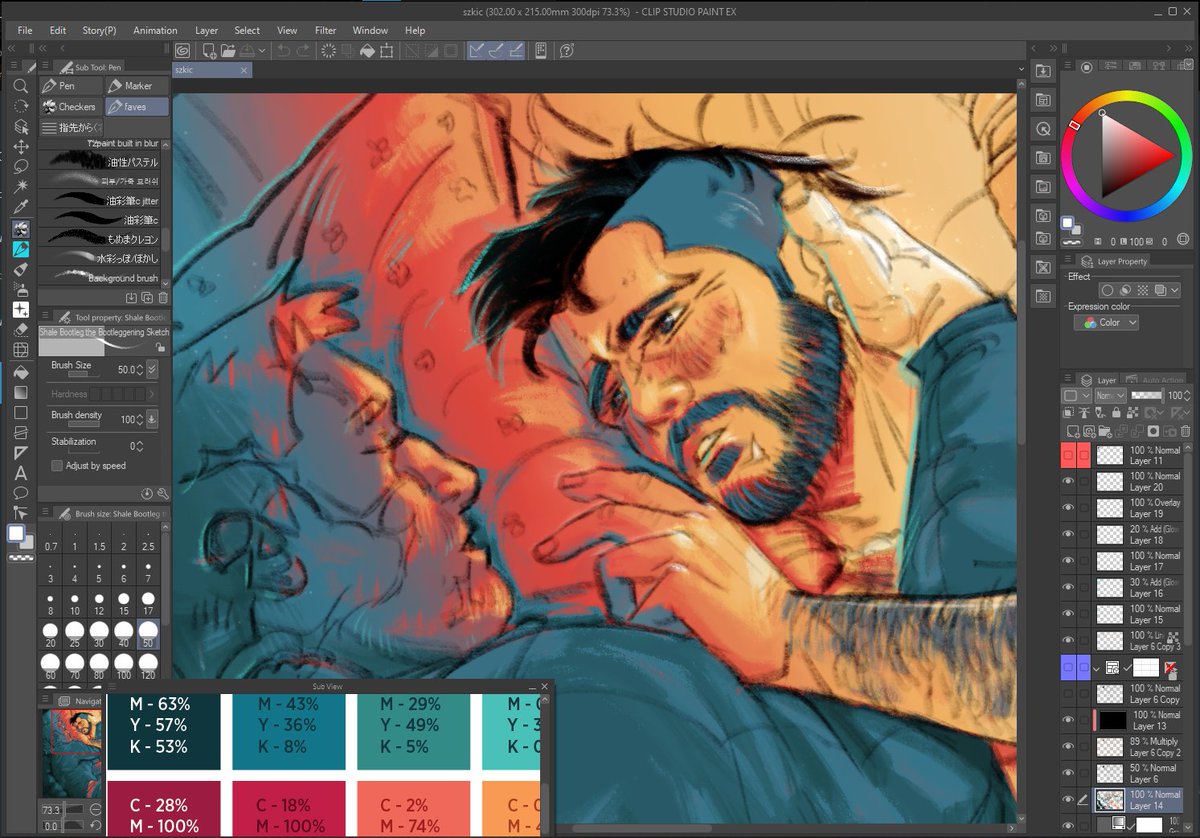The image size is (1200, 838).
Task: Select the Fill bucket tool
Action: pos(20,371)
